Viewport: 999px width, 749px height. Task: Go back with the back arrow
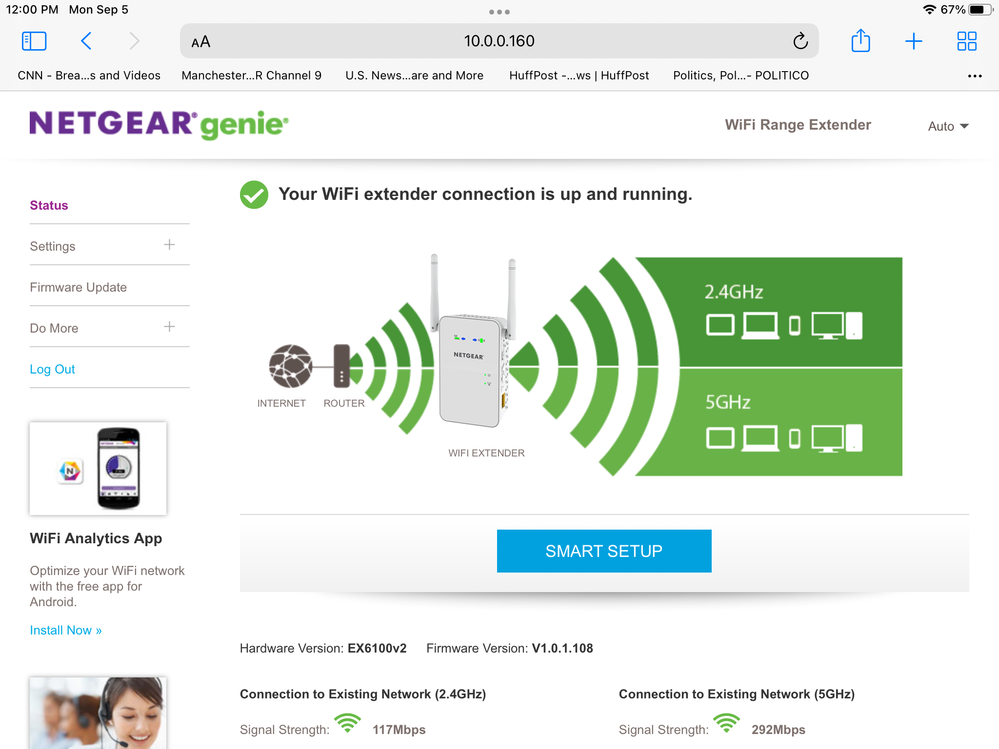[87, 41]
